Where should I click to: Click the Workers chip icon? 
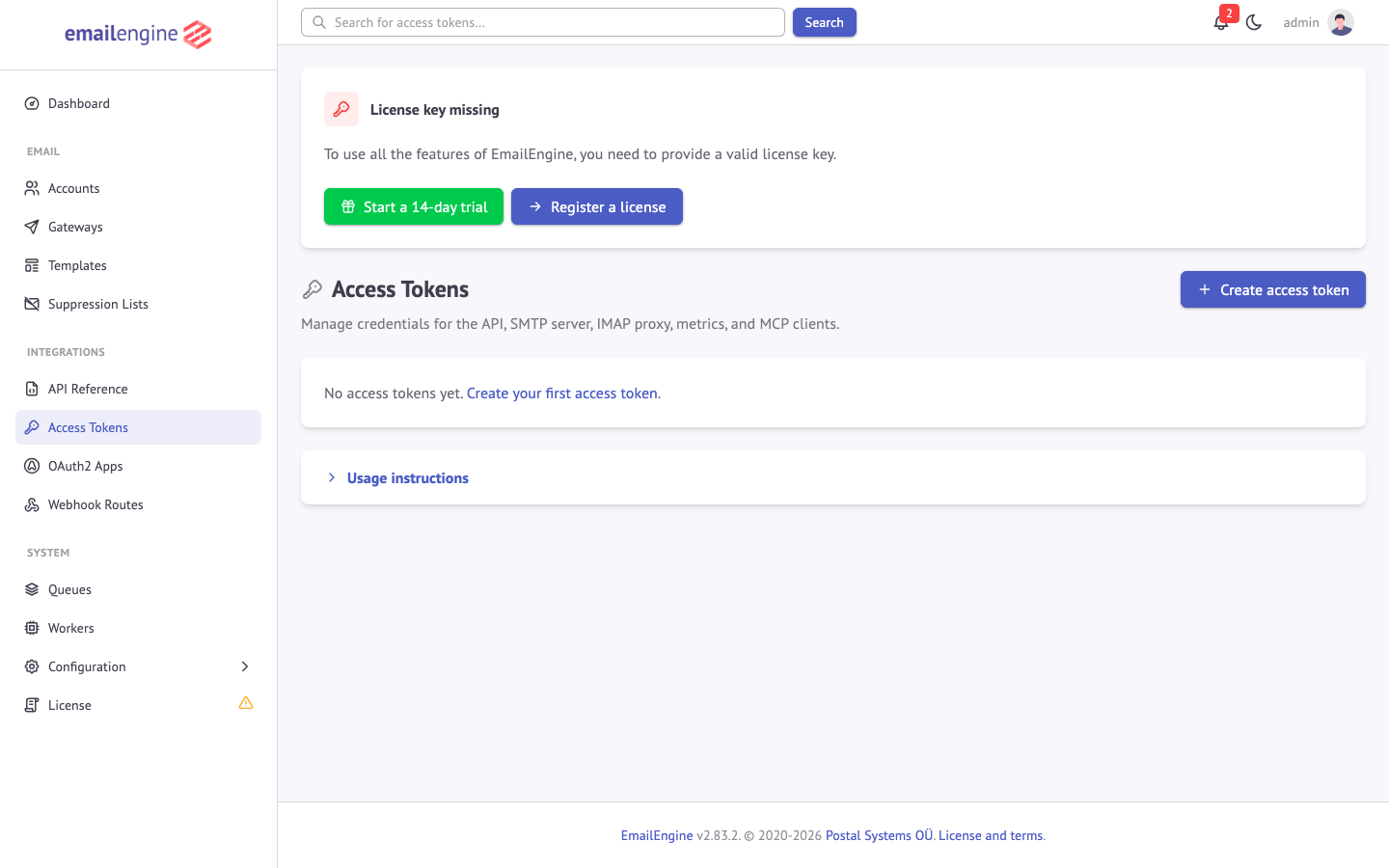tap(32, 628)
